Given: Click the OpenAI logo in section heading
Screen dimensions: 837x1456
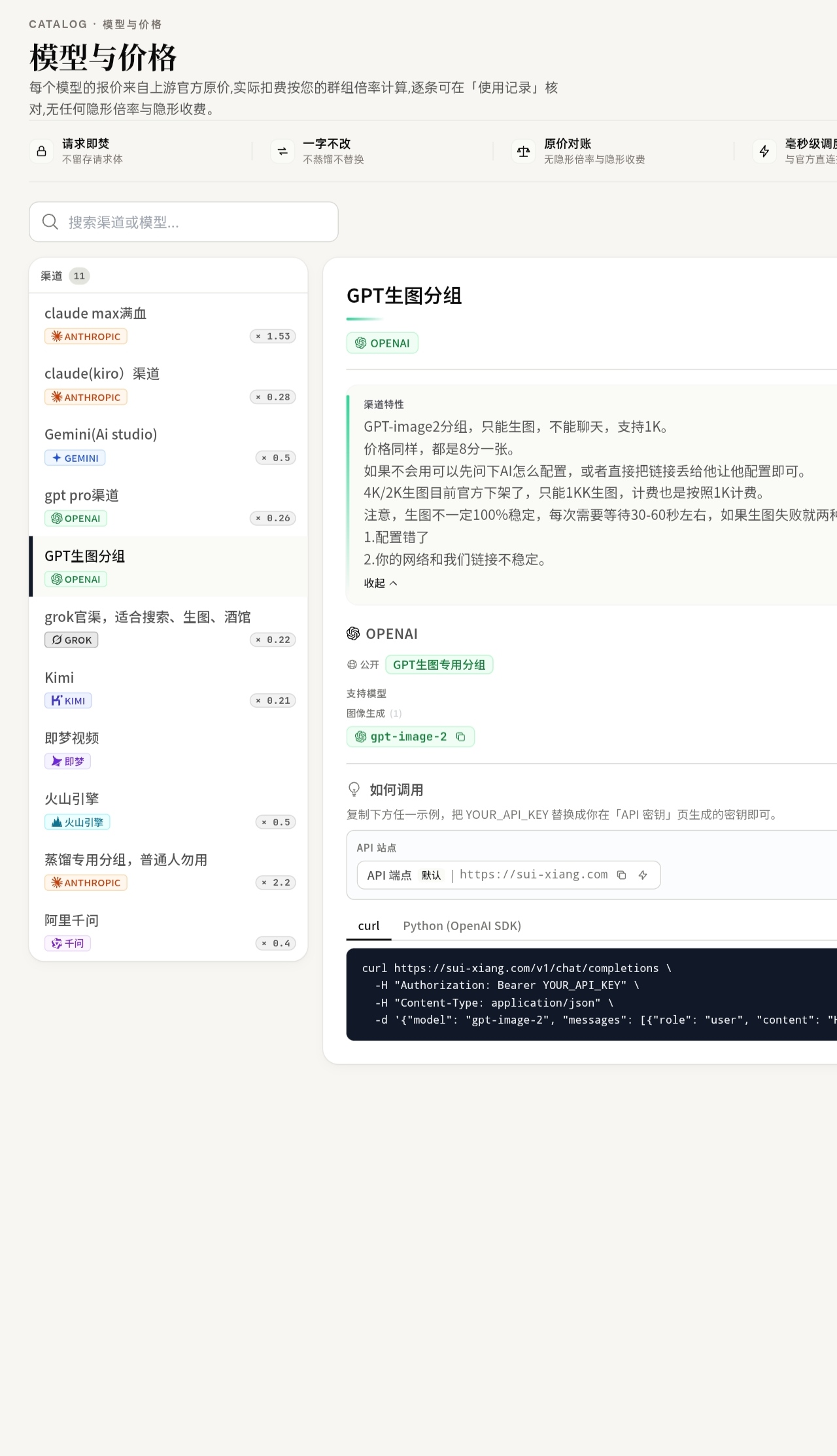Looking at the screenshot, I should [353, 633].
